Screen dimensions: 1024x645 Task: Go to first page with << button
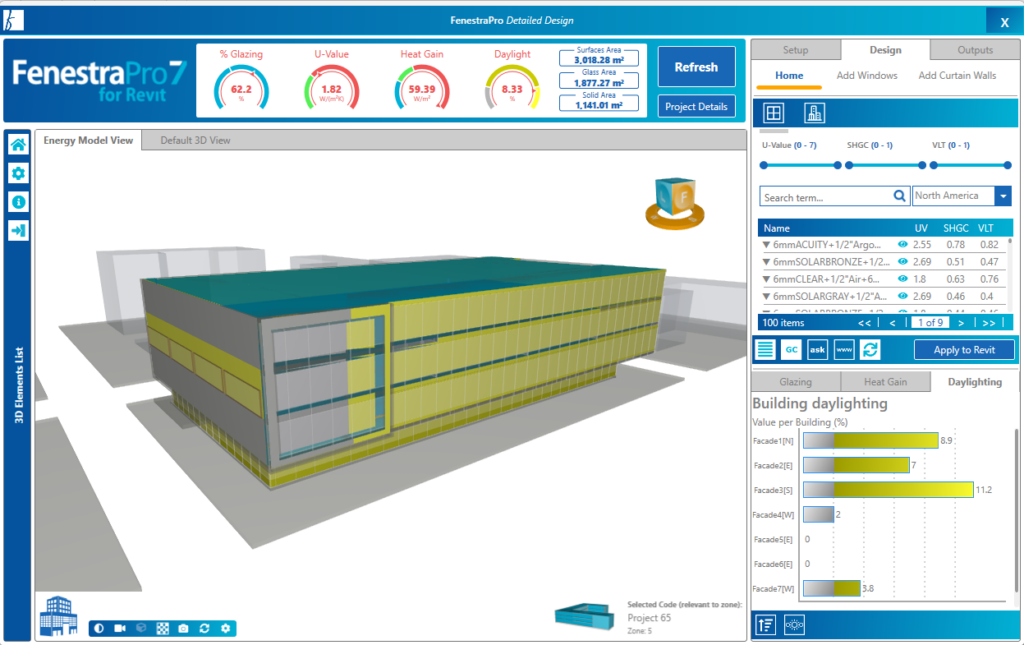864,322
